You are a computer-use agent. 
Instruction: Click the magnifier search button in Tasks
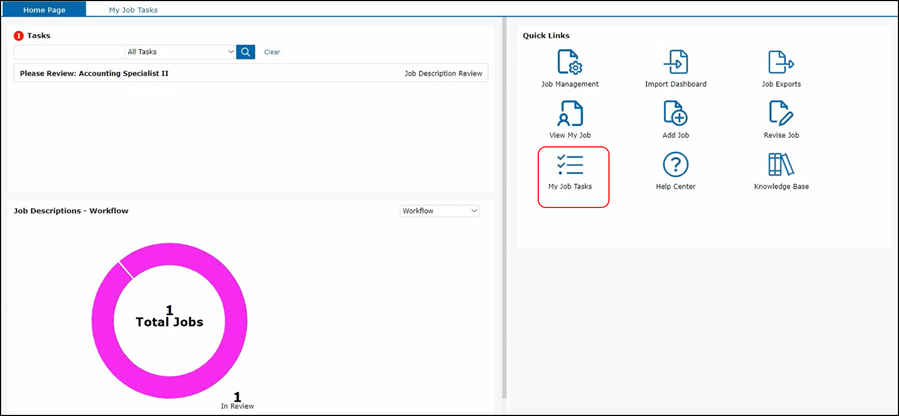[246, 52]
